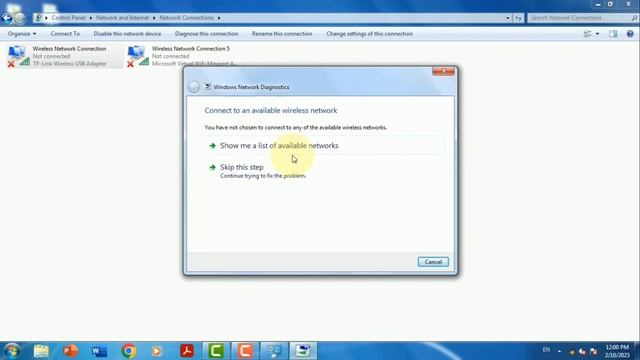Image resolution: width=640 pixels, height=360 pixels.
Task: Open the green Camtasia taskbar icon
Action: [216, 351]
